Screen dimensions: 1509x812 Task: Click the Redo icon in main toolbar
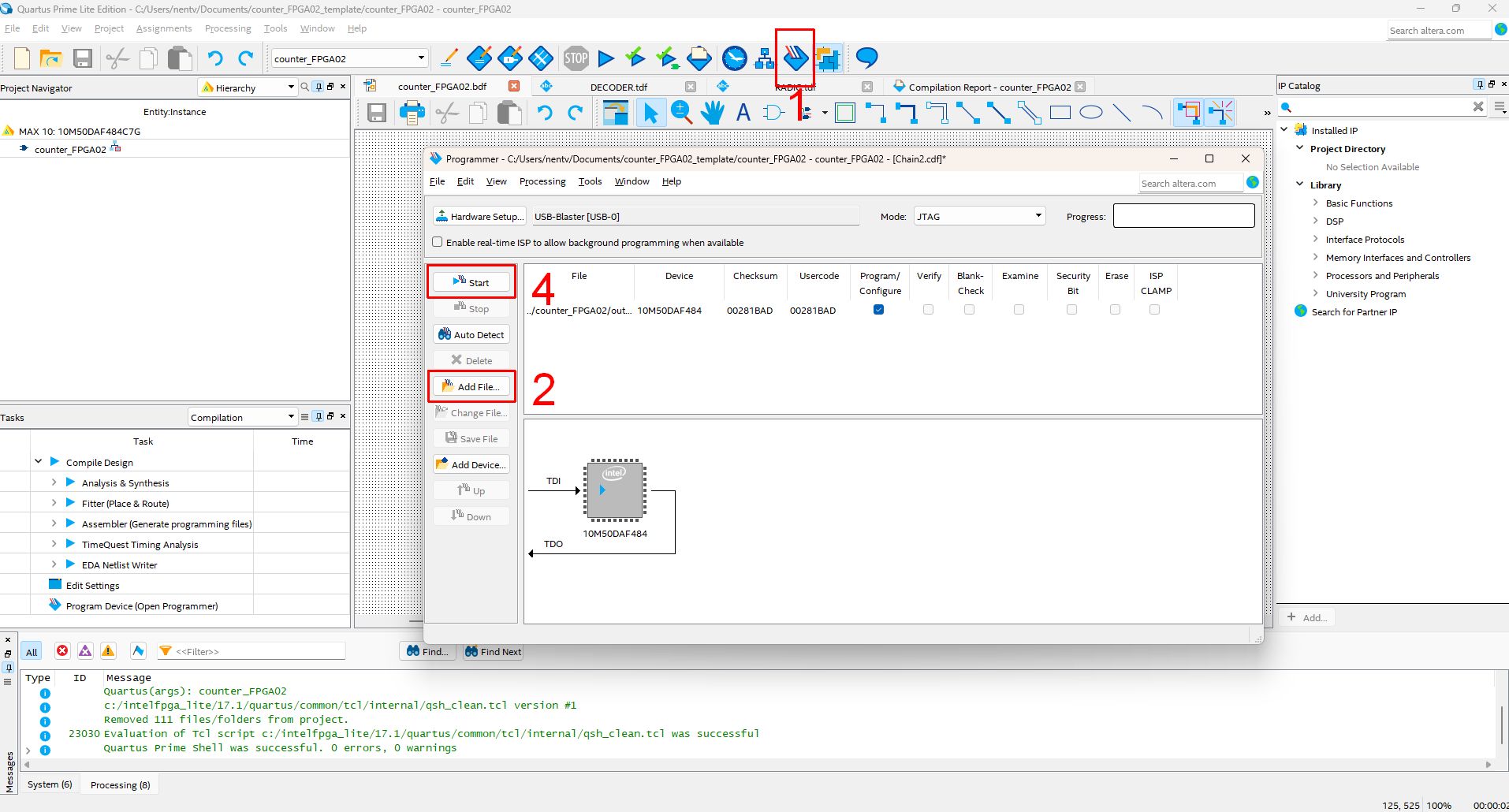point(246,58)
